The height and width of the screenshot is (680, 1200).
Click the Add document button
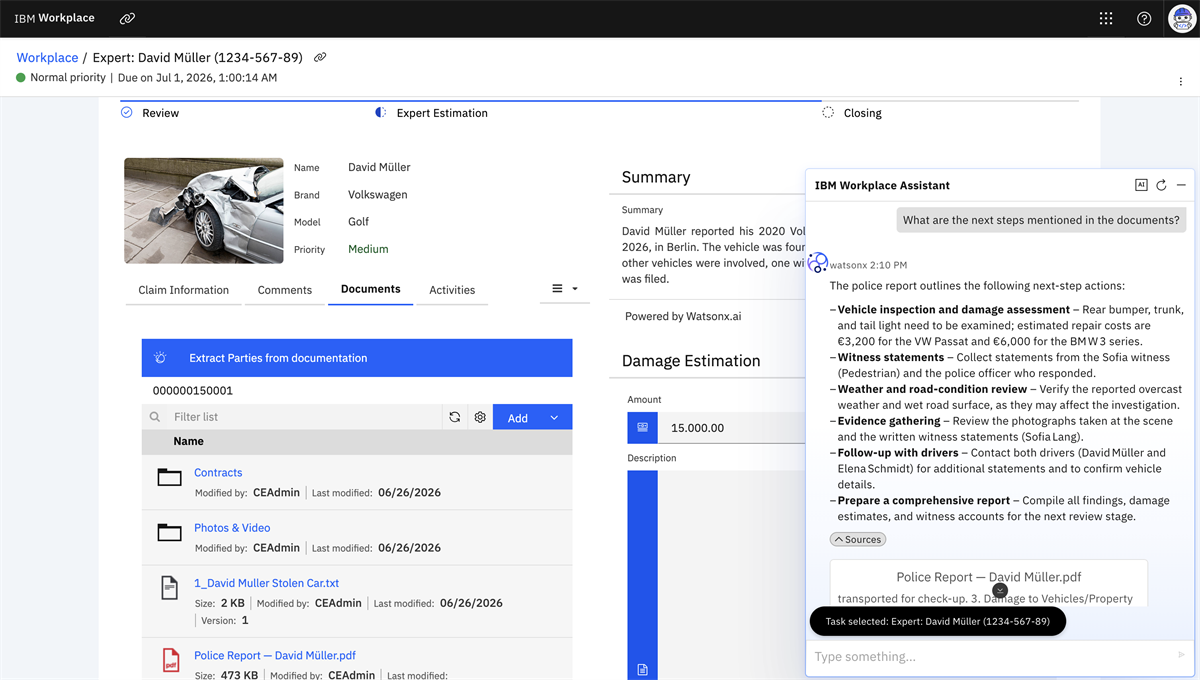coord(517,417)
